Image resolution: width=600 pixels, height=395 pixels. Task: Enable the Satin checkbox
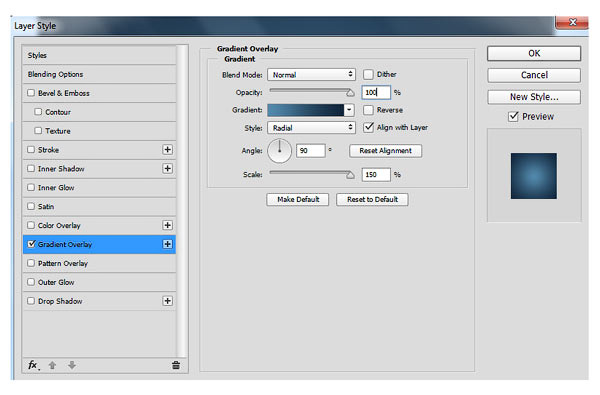pyautogui.click(x=31, y=206)
